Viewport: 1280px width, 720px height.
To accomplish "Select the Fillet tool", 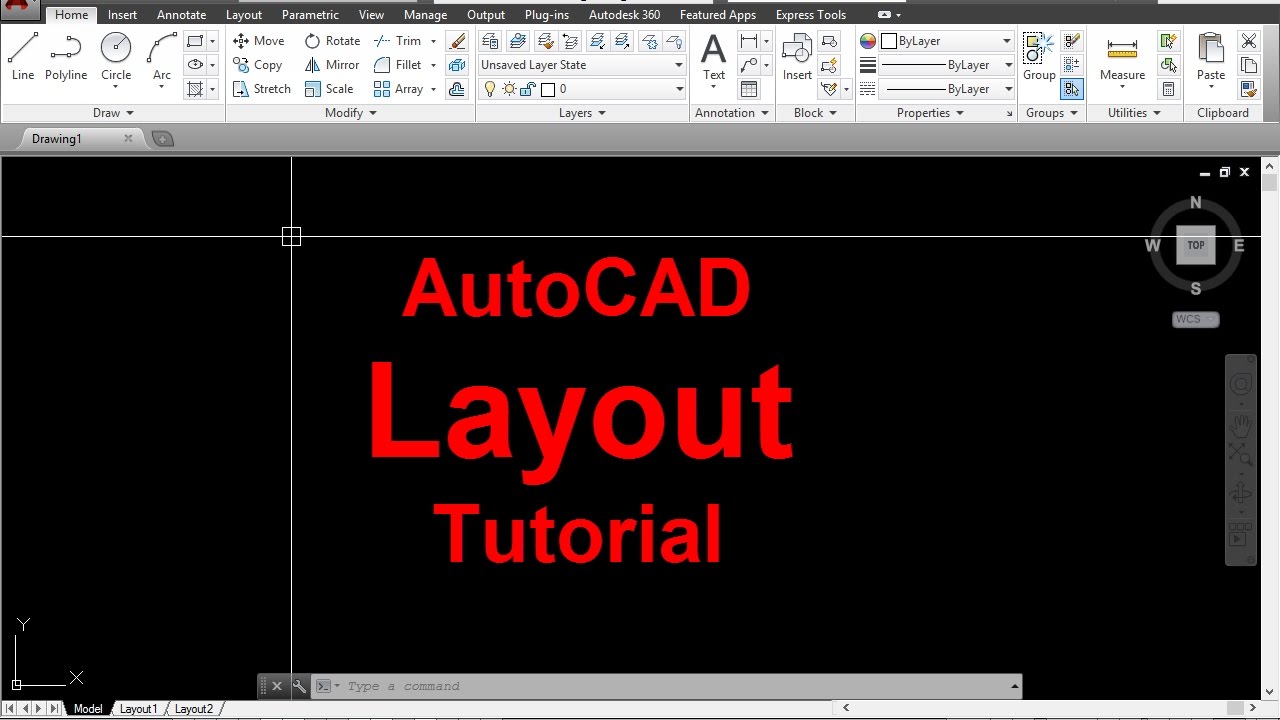I will 398,65.
